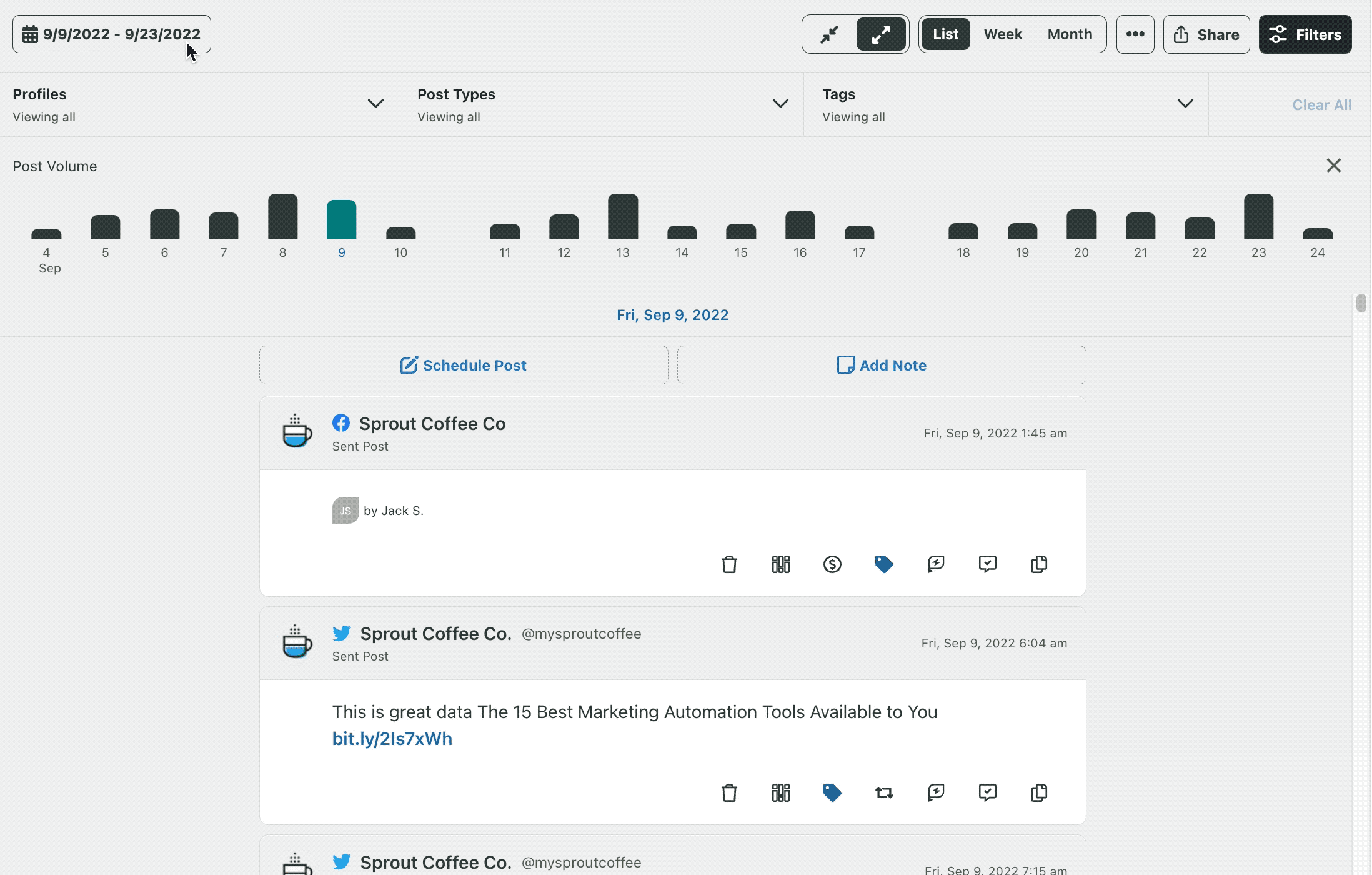Click the coffee cup avatar on the 6:04 am tweet

point(297,642)
